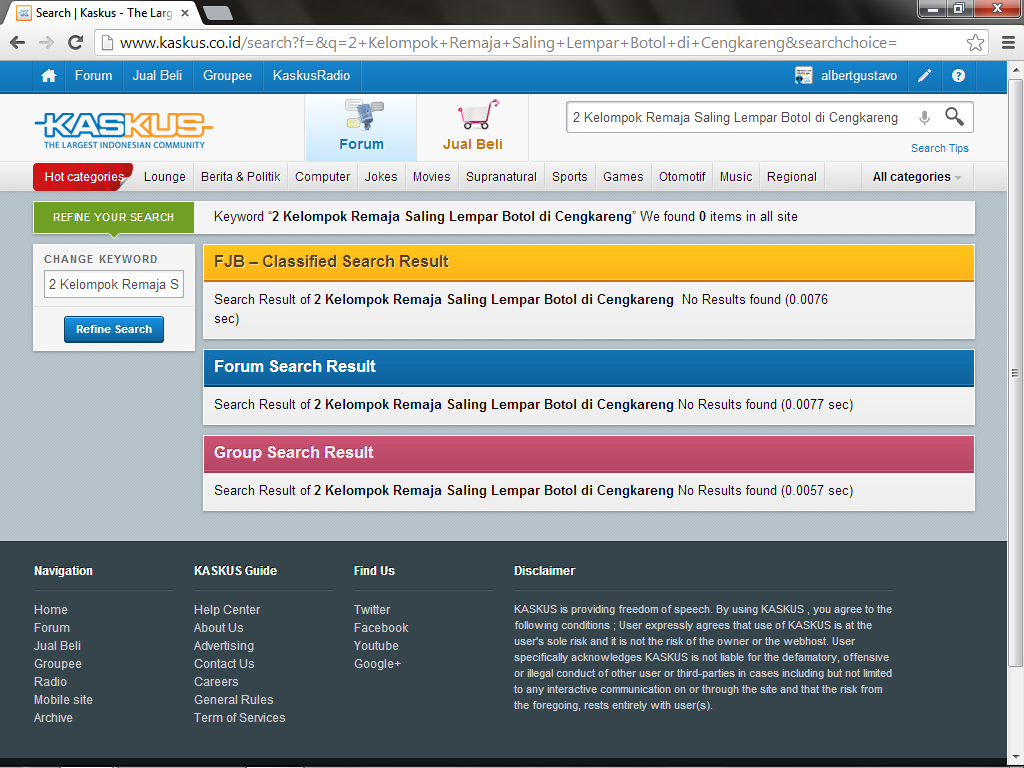This screenshot has width=1024, height=768.
Task: Go back with the browser back arrow
Action: [x=18, y=43]
